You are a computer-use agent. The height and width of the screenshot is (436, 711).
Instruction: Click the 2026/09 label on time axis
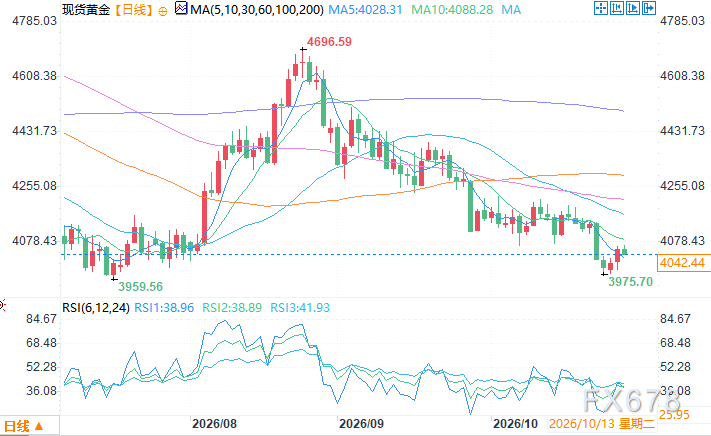point(361,424)
